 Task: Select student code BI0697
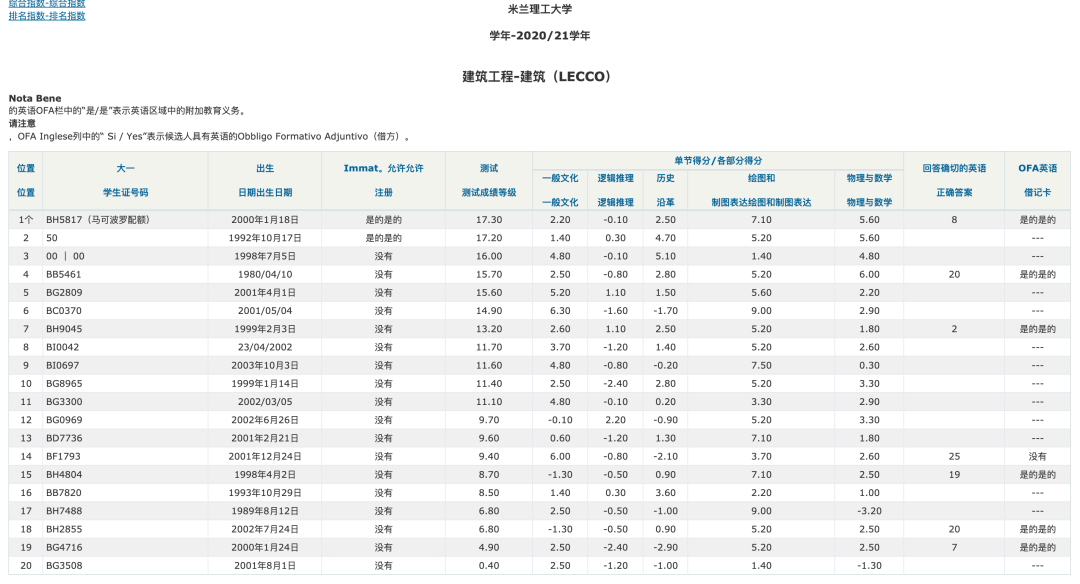pos(63,366)
